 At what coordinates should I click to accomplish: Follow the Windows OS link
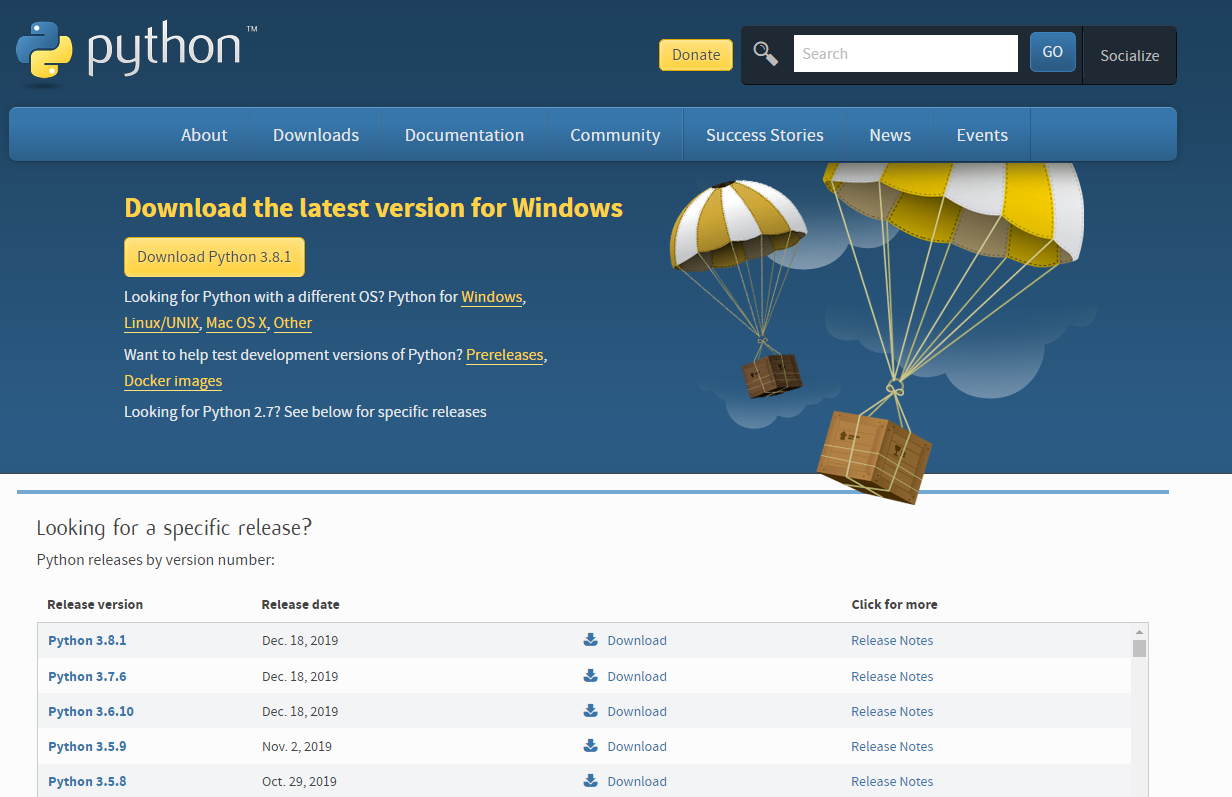492,297
